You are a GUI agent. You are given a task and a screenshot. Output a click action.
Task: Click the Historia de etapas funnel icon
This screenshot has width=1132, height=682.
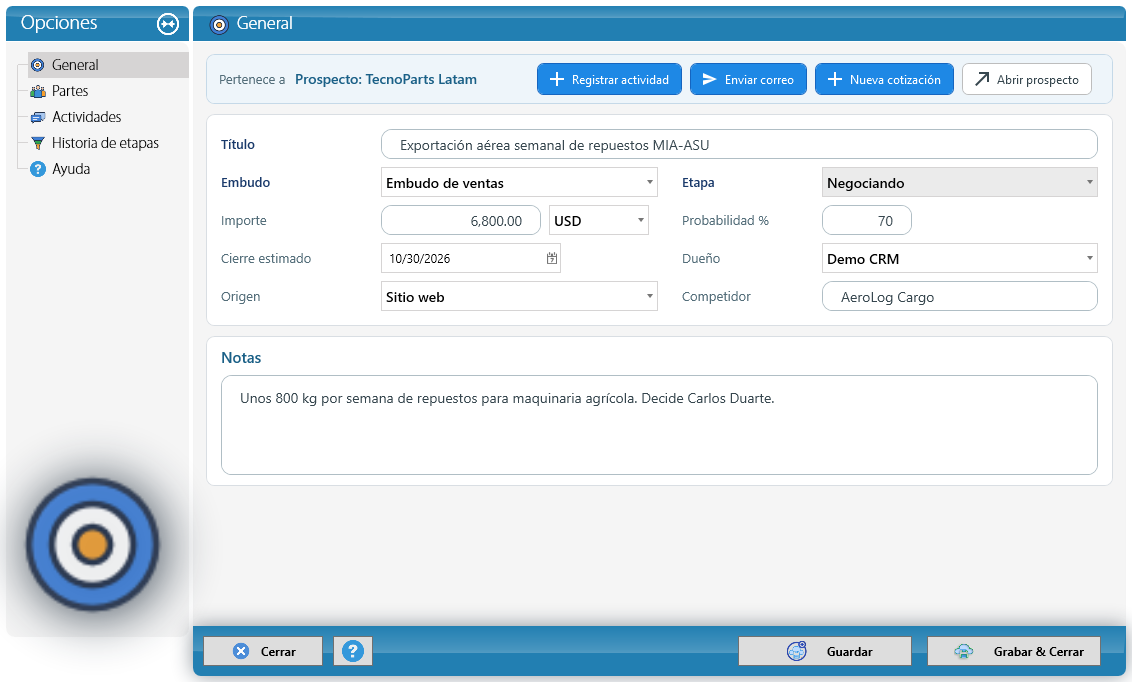[38, 143]
